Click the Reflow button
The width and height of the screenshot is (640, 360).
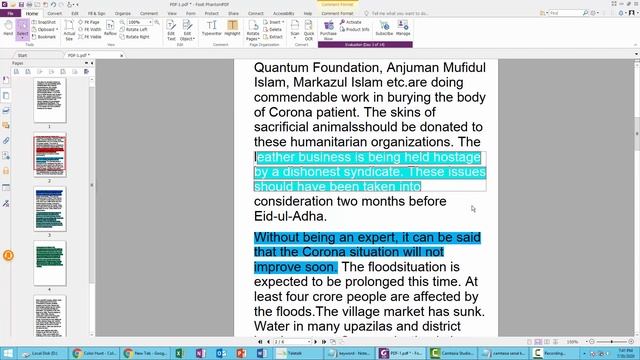click(x=110, y=29)
